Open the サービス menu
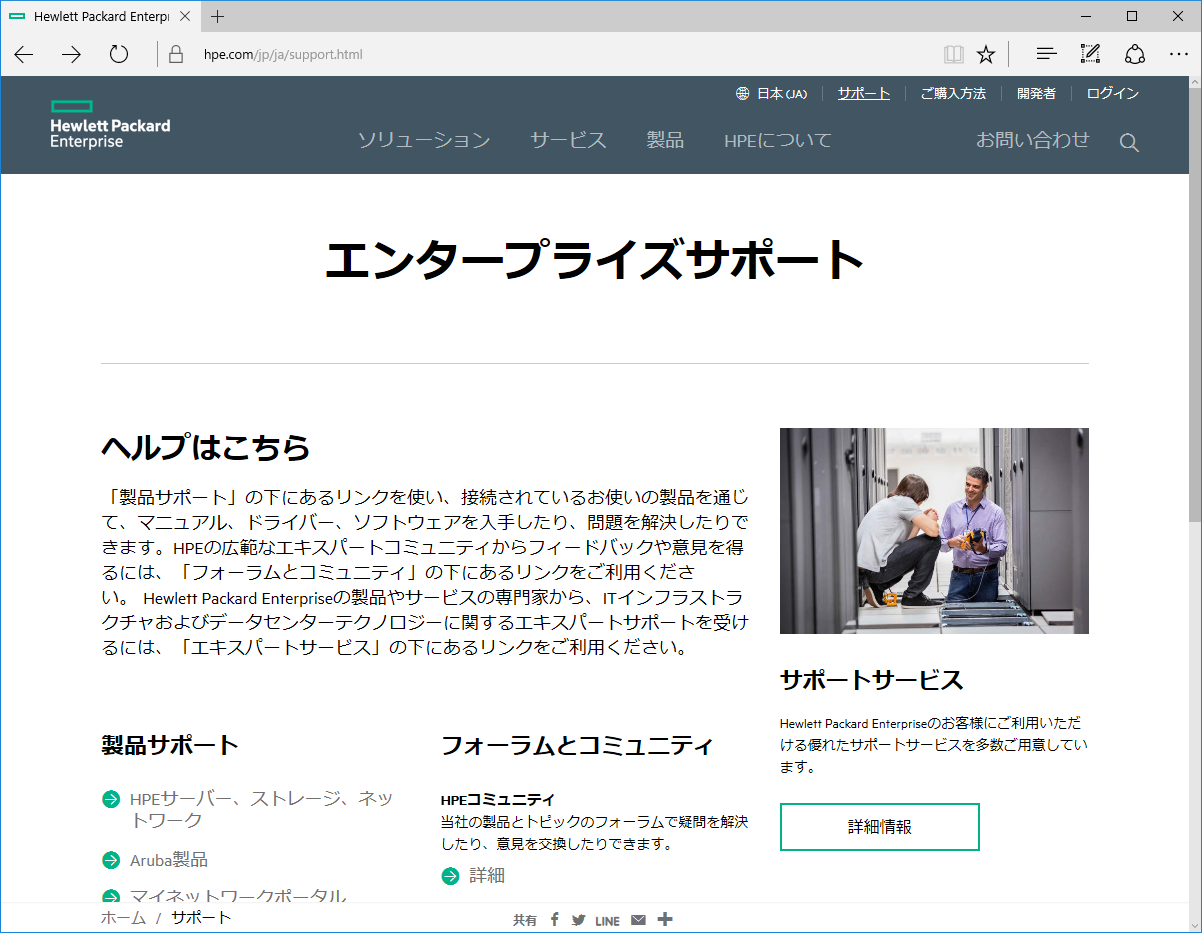 tap(568, 140)
